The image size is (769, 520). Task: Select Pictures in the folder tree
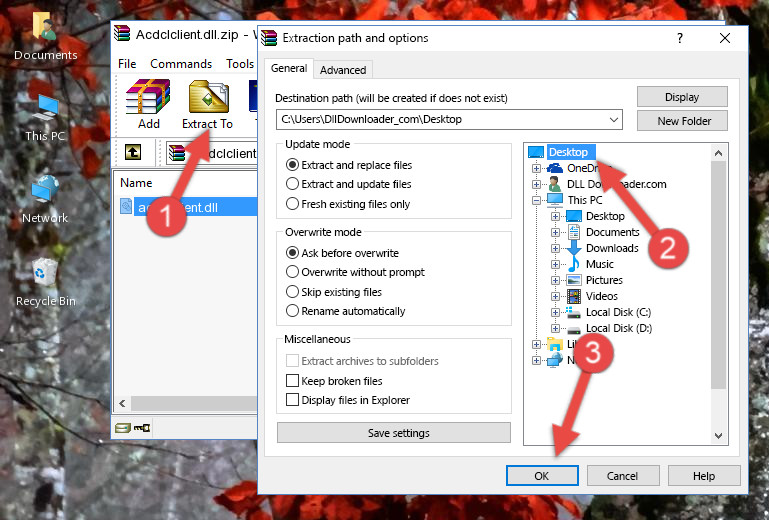[x=604, y=280]
